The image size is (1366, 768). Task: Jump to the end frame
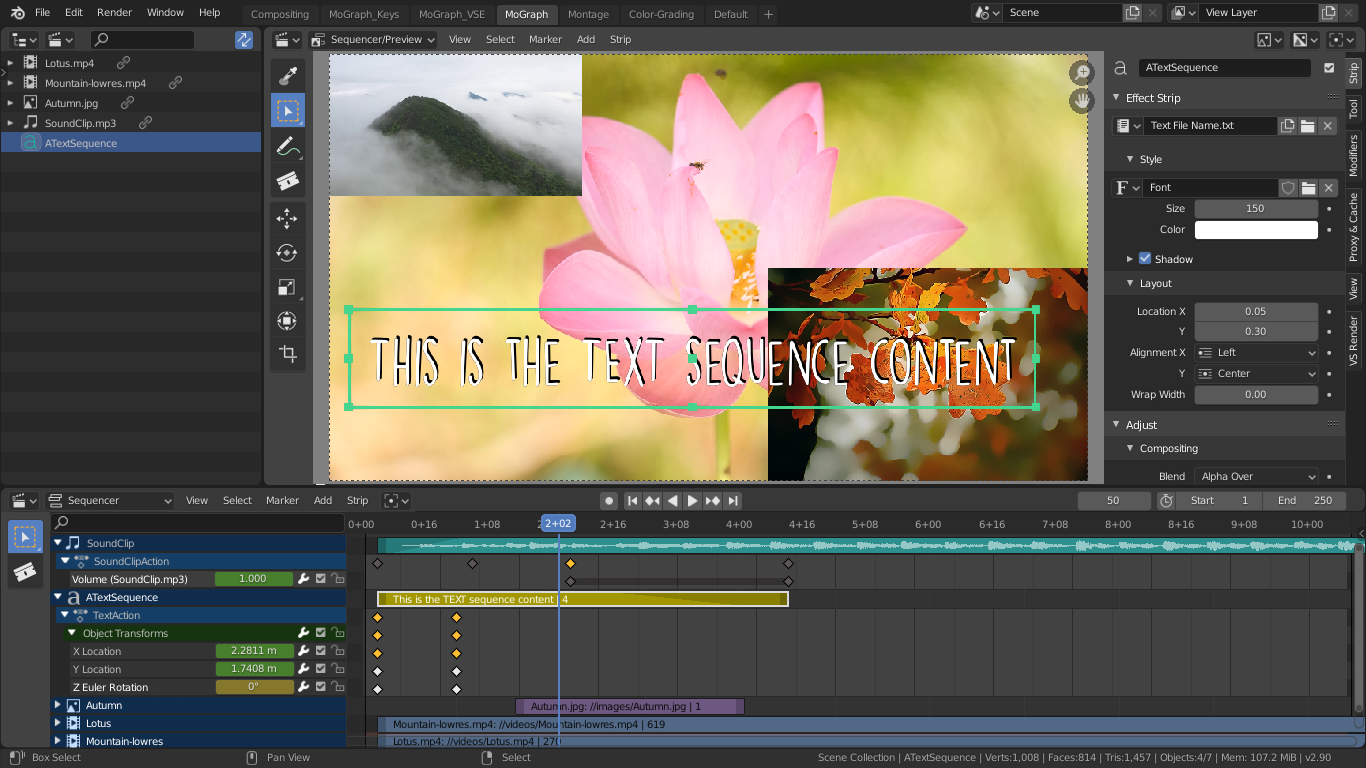733,501
